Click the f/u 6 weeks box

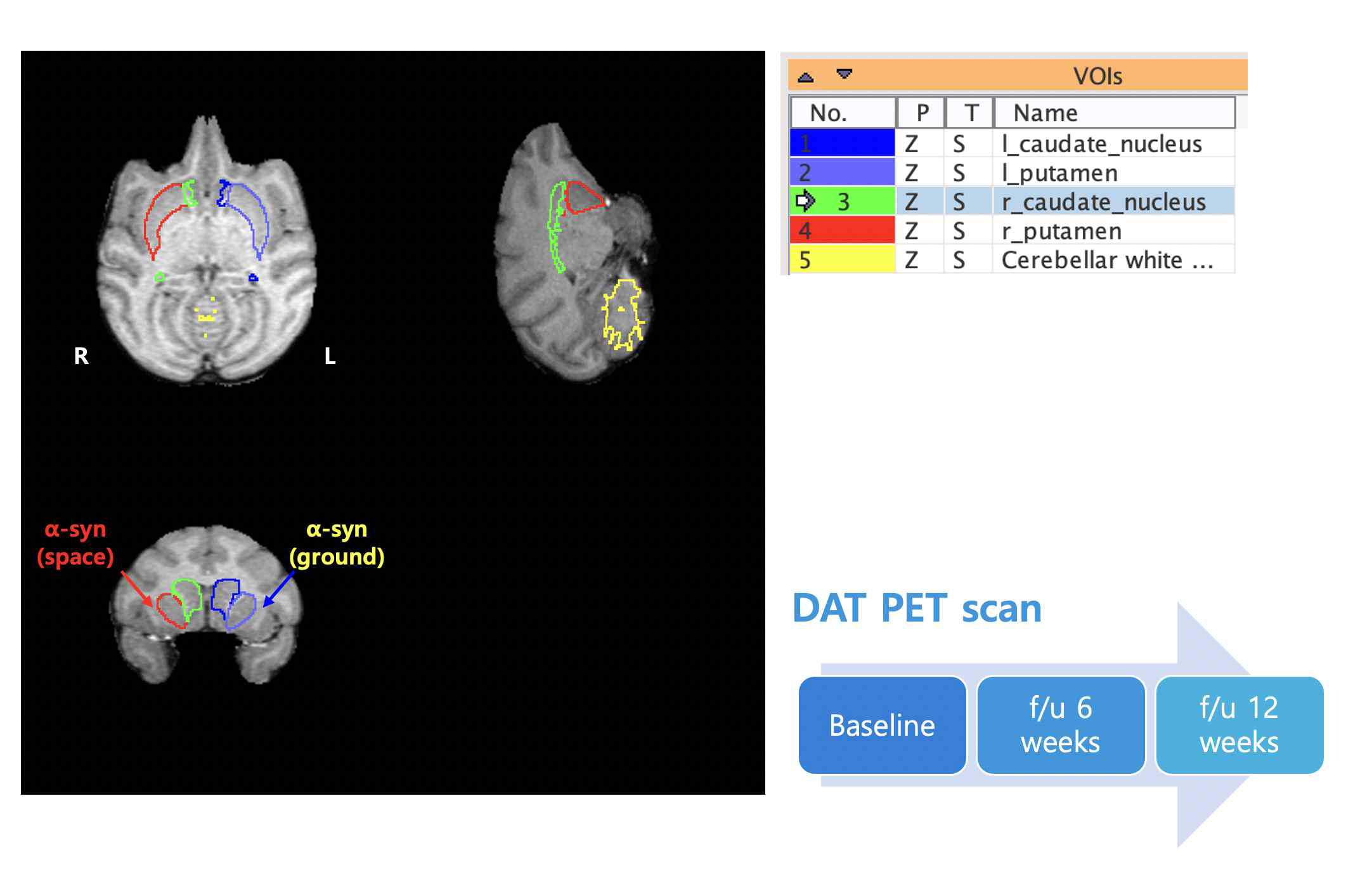point(1061,725)
